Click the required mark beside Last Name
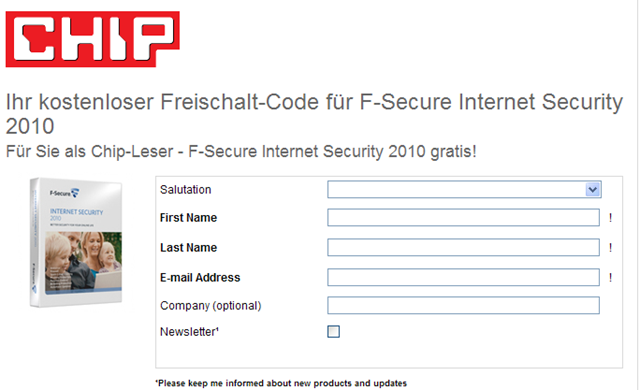 point(610,247)
